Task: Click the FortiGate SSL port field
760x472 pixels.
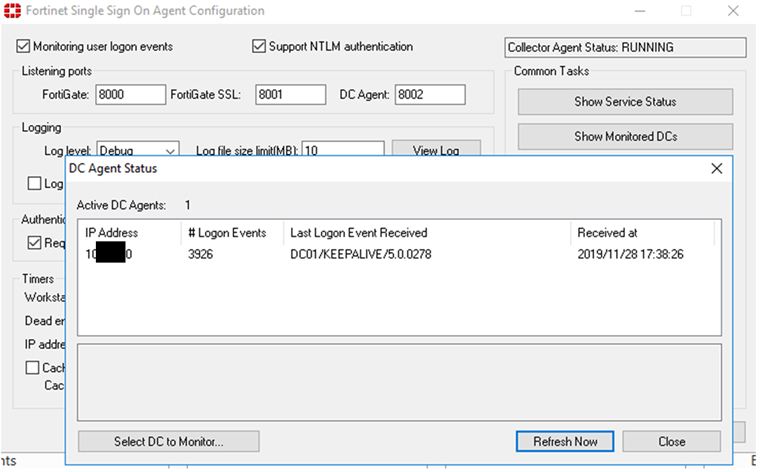Action: [290, 95]
